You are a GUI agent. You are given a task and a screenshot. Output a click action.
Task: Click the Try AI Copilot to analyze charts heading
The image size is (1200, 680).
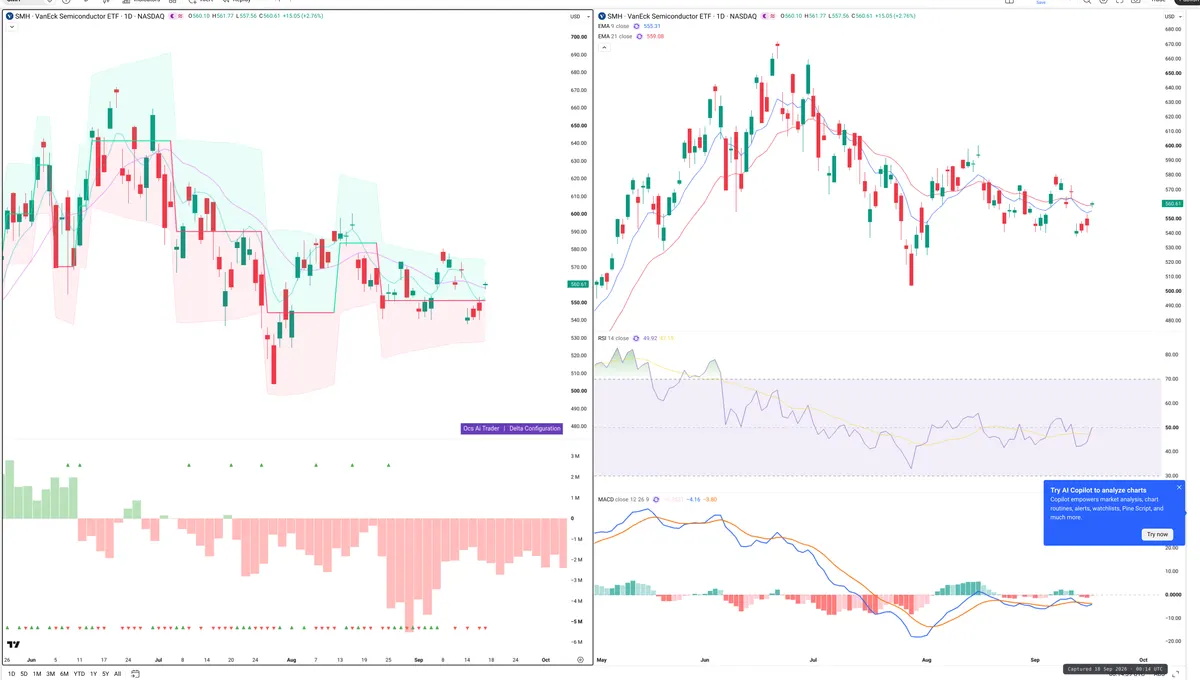tap(1098, 490)
